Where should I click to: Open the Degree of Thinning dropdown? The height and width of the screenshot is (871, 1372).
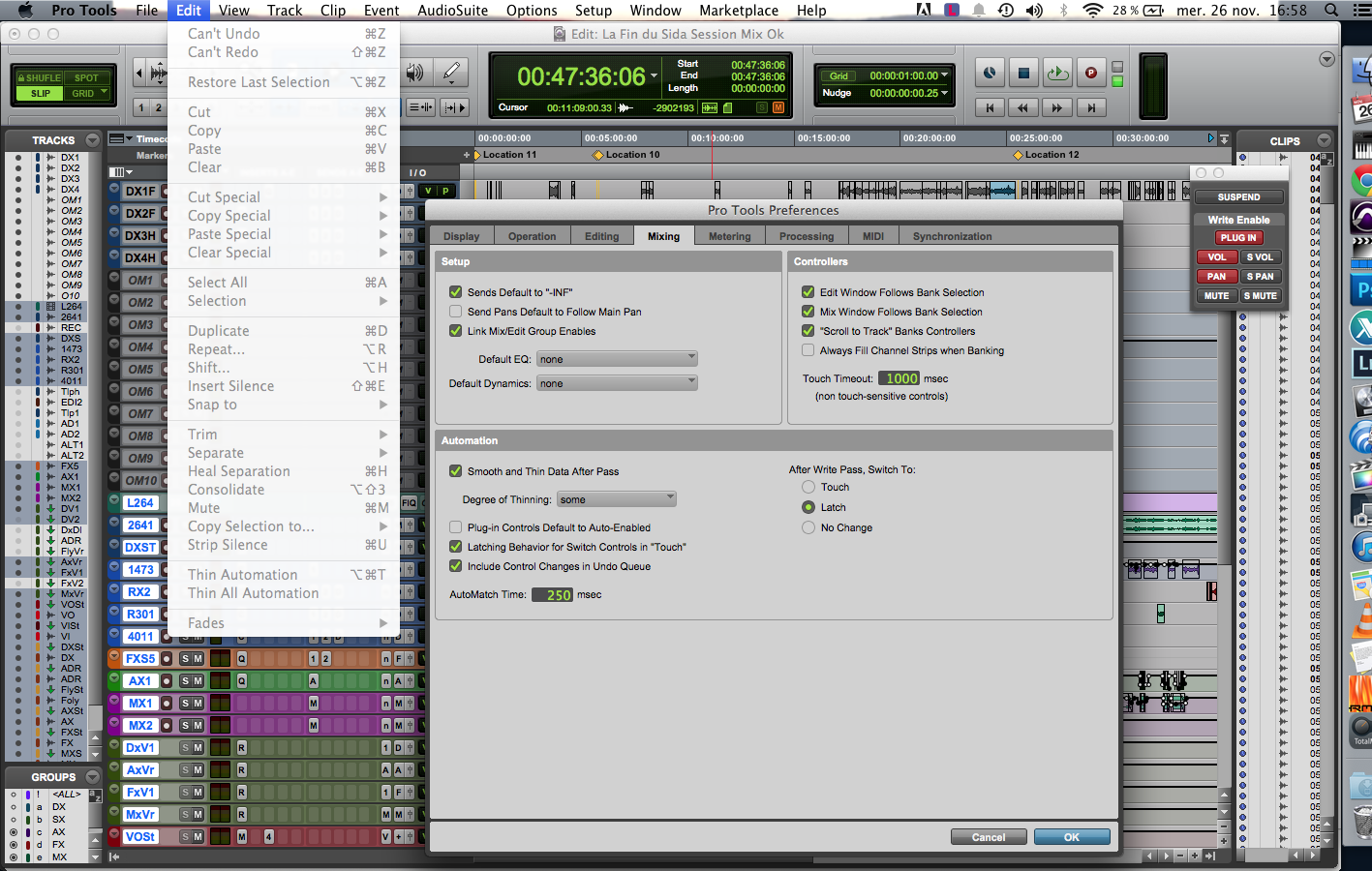617,499
